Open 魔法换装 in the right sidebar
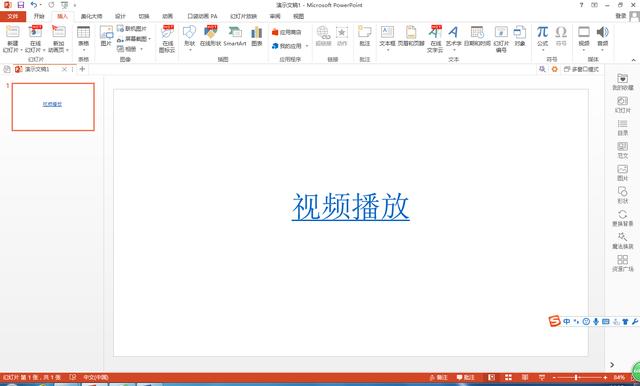This screenshot has width=640, height=386. click(622, 241)
